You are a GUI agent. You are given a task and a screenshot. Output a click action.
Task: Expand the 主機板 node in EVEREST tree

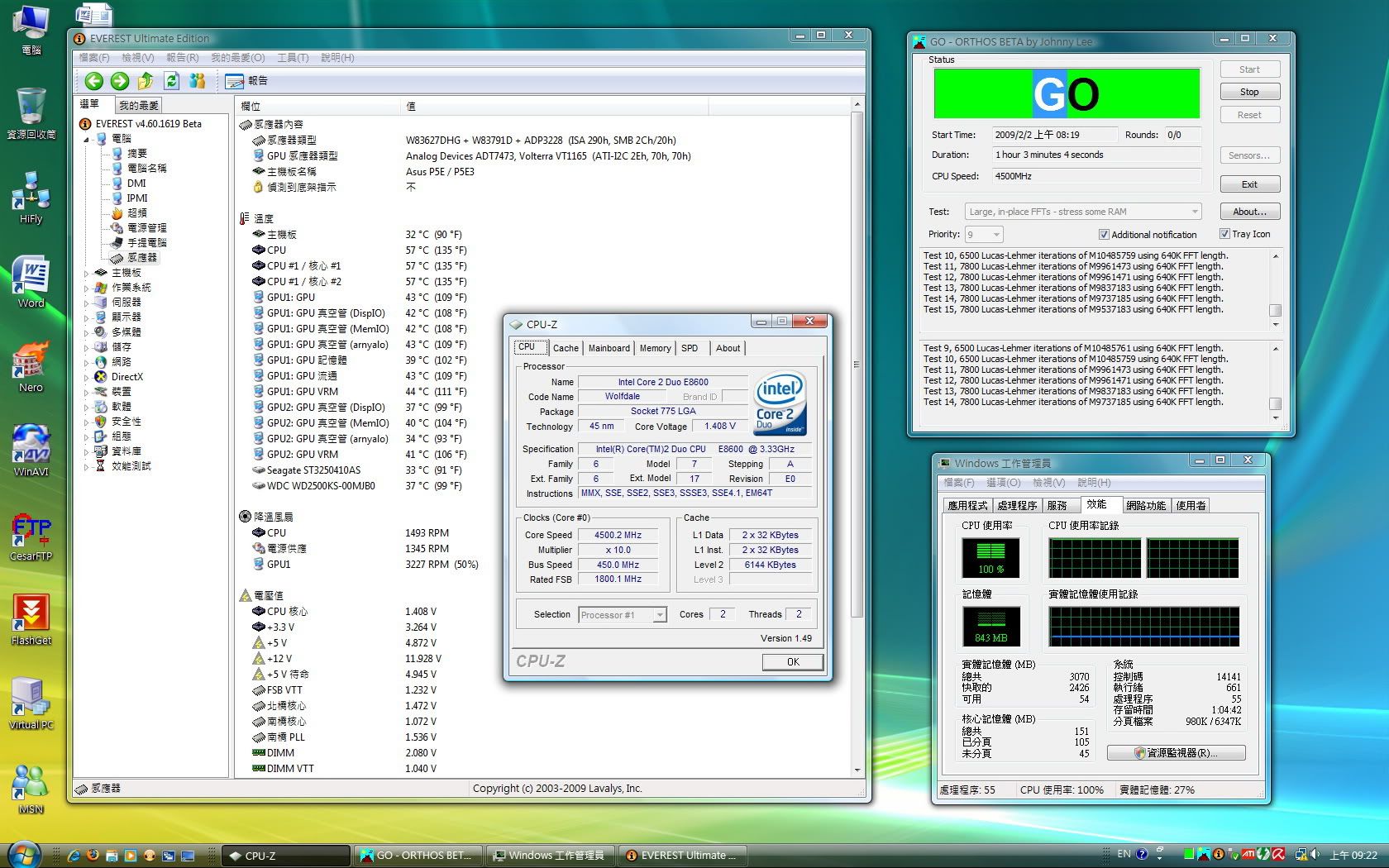[86, 273]
